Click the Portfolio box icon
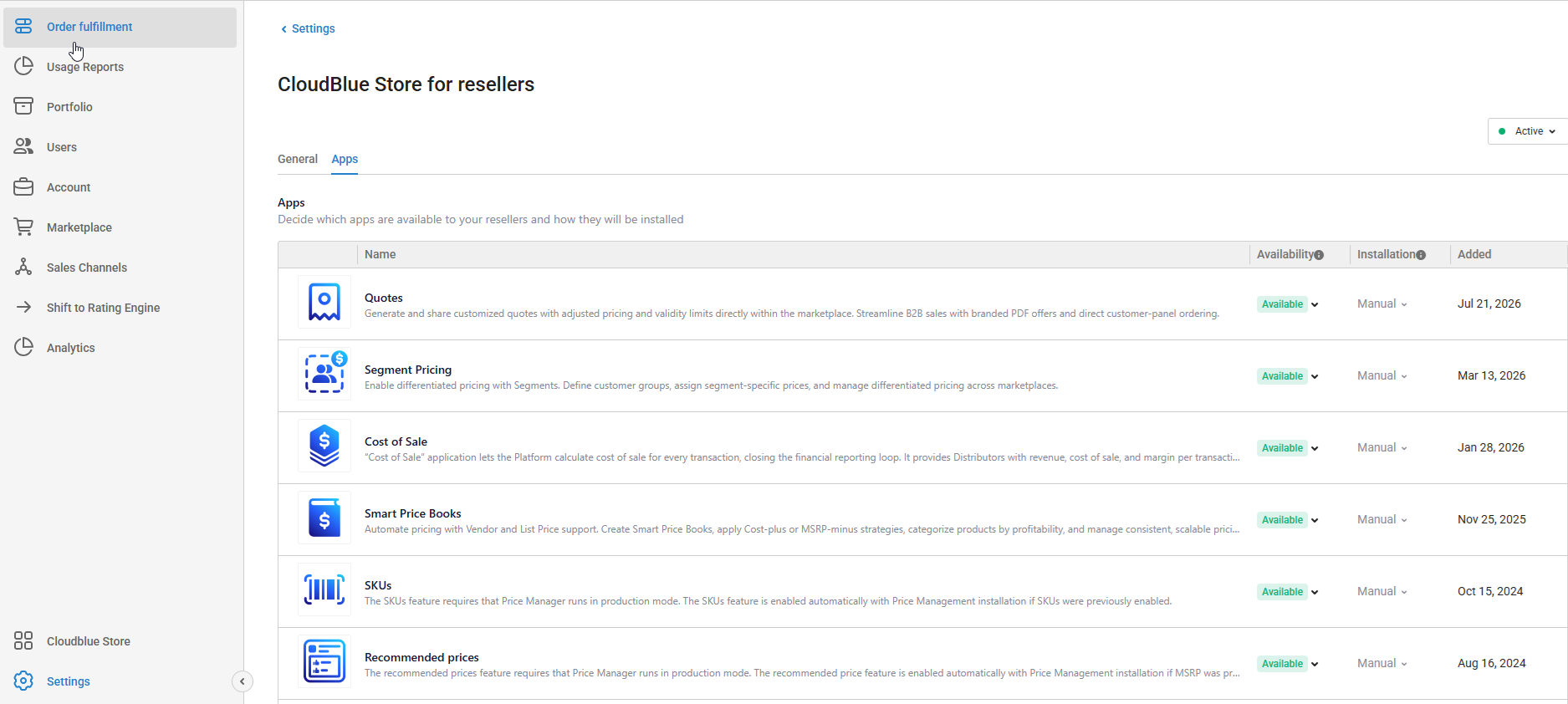 click(23, 106)
